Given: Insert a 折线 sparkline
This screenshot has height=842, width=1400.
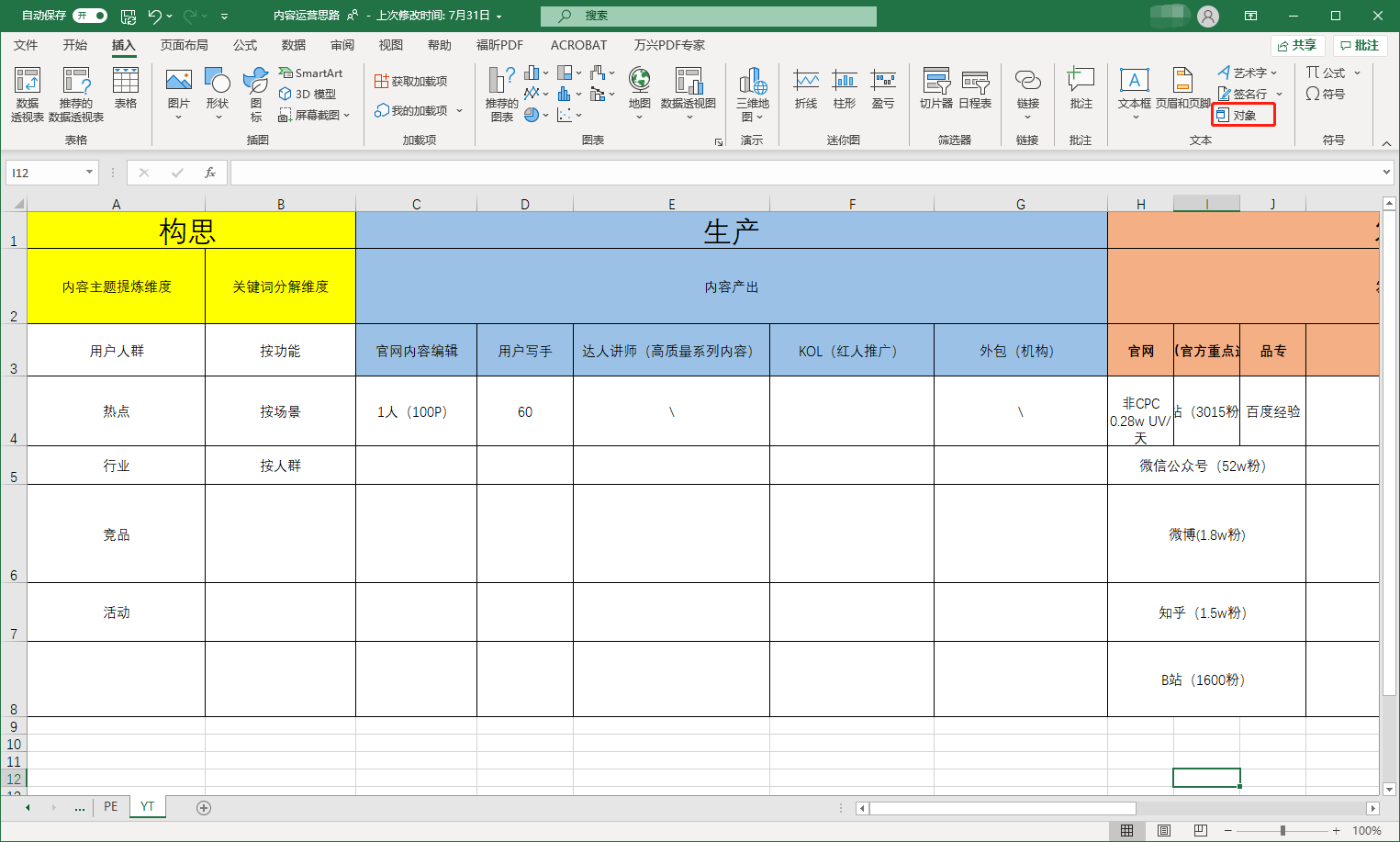Looking at the screenshot, I should 805,89.
